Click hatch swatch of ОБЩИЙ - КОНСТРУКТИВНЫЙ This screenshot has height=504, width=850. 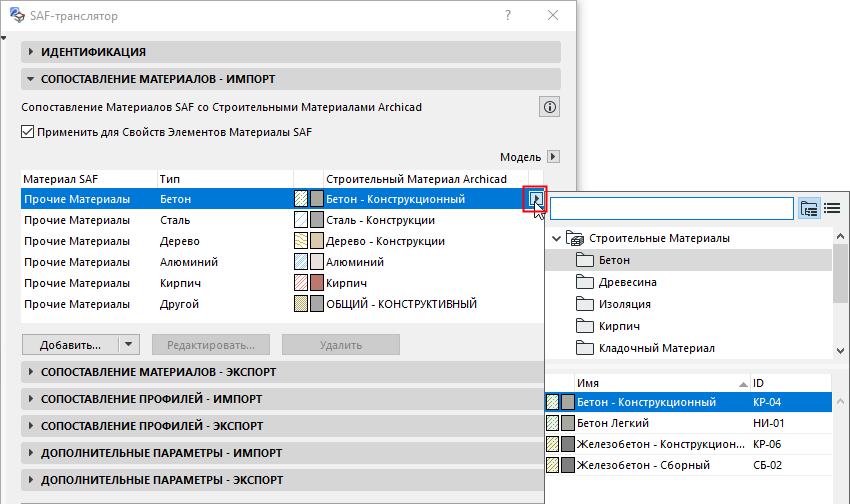(x=301, y=304)
